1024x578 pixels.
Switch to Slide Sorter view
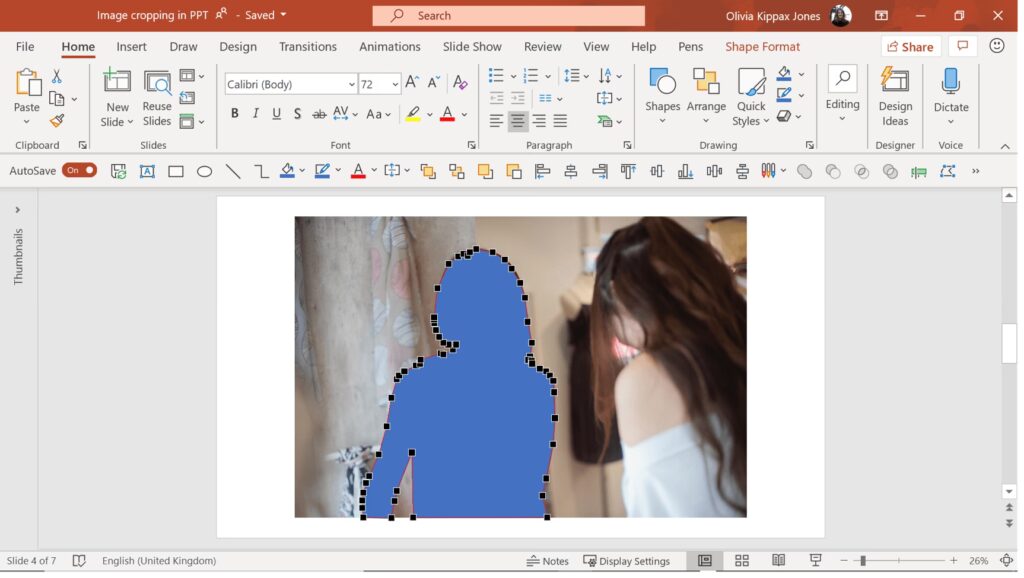[x=742, y=561]
